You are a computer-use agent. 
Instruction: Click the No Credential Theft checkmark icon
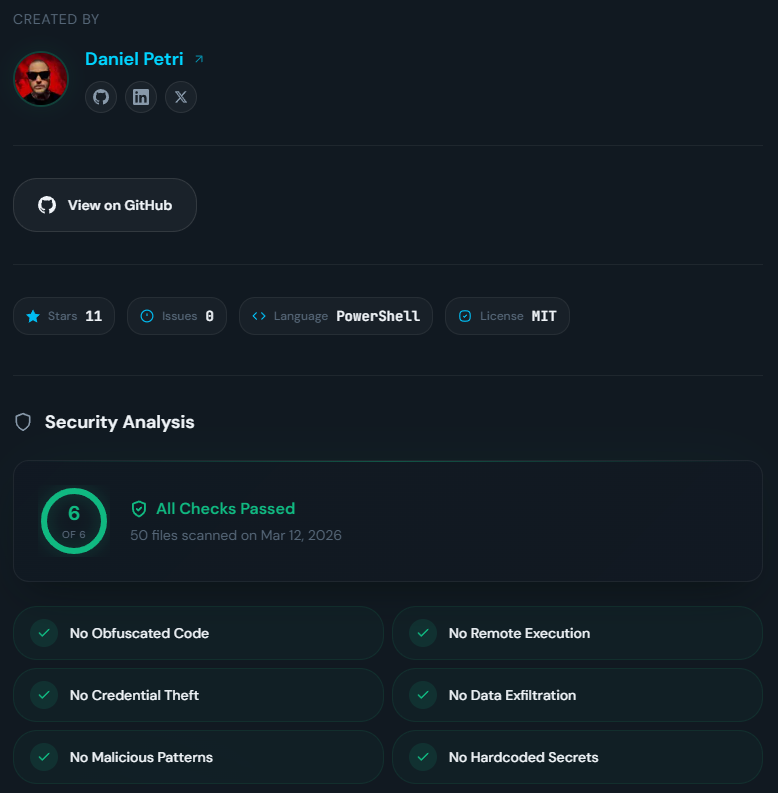click(44, 695)
